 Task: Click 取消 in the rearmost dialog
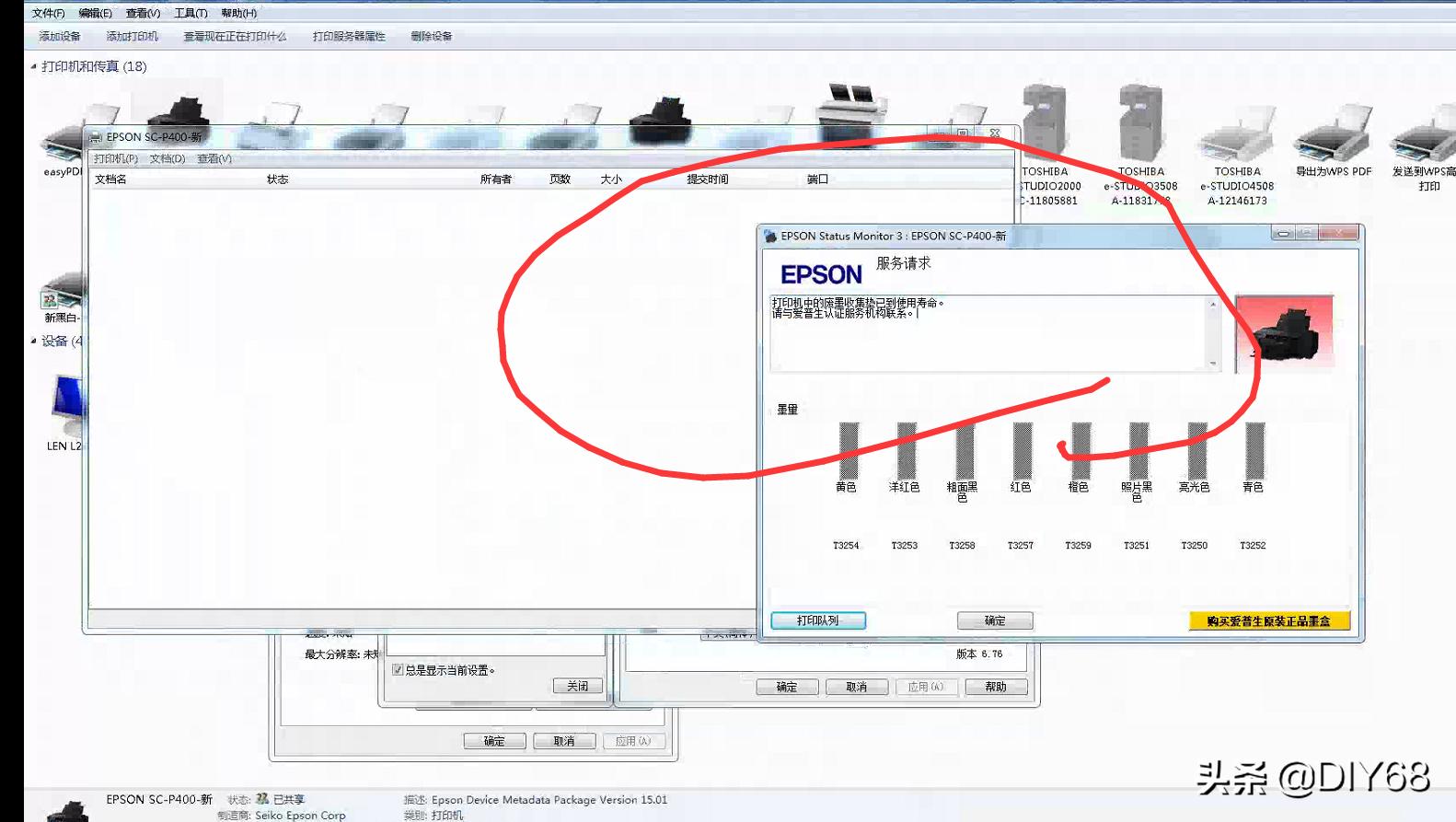[564, 741]
